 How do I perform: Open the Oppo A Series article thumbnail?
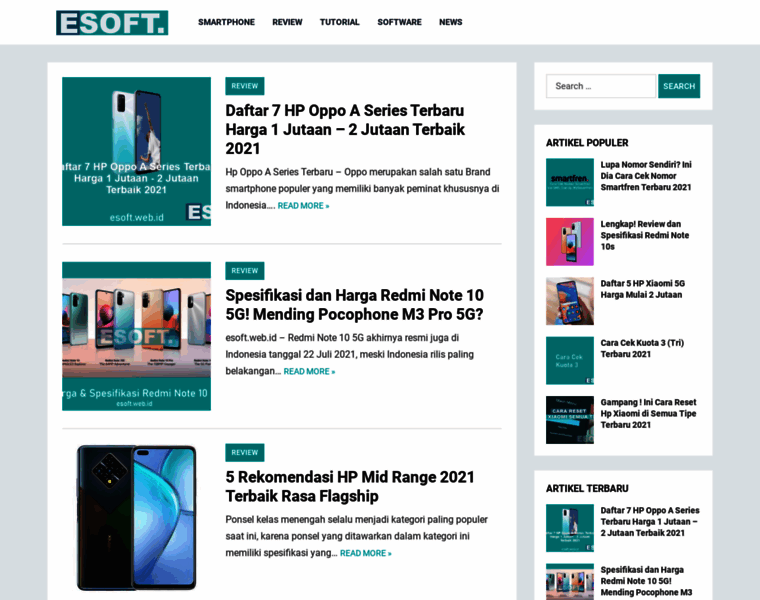[136, 151]
